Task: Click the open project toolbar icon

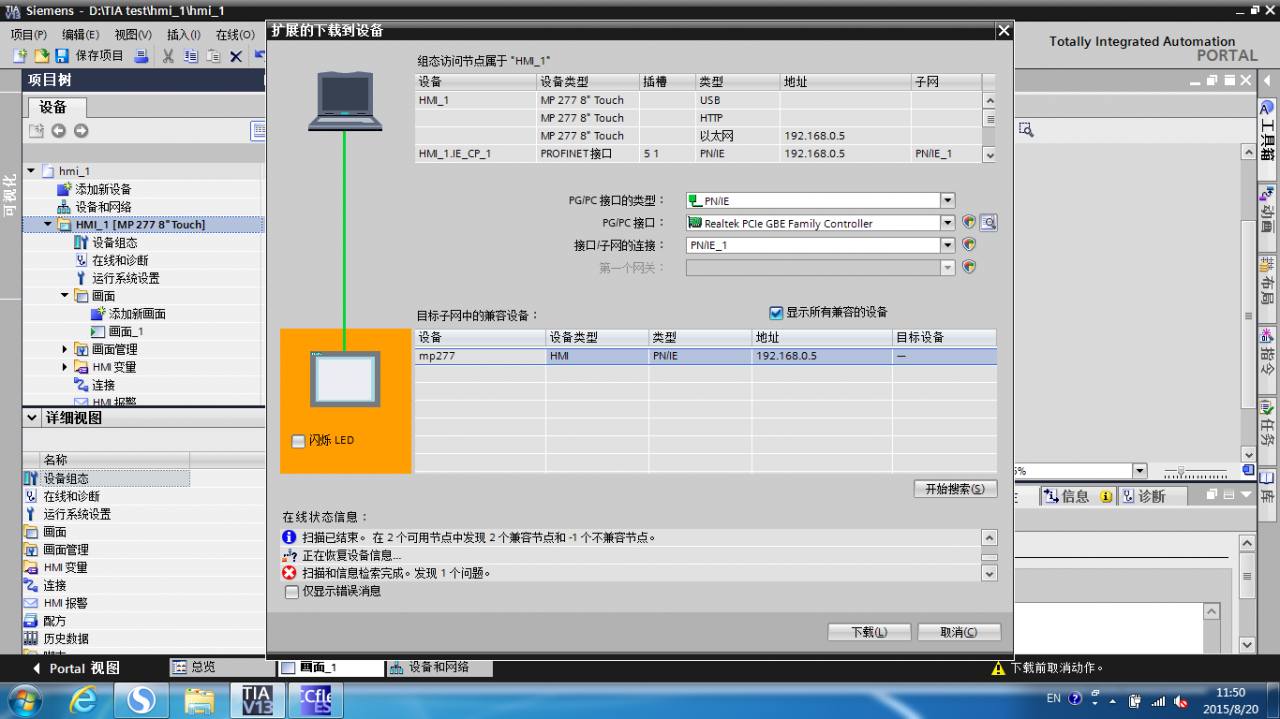Action: coord(41,56)
